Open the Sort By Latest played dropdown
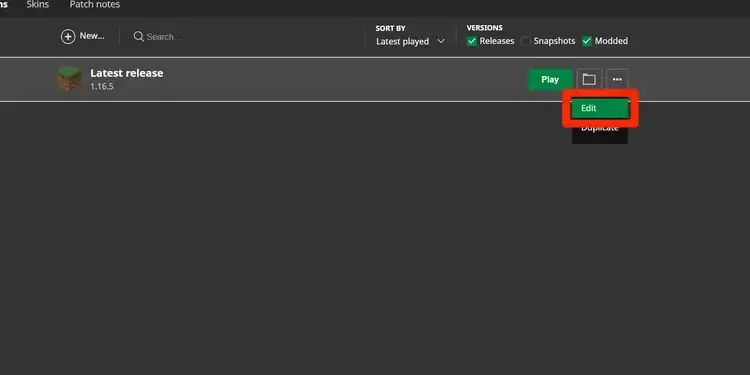 point(410,42)
